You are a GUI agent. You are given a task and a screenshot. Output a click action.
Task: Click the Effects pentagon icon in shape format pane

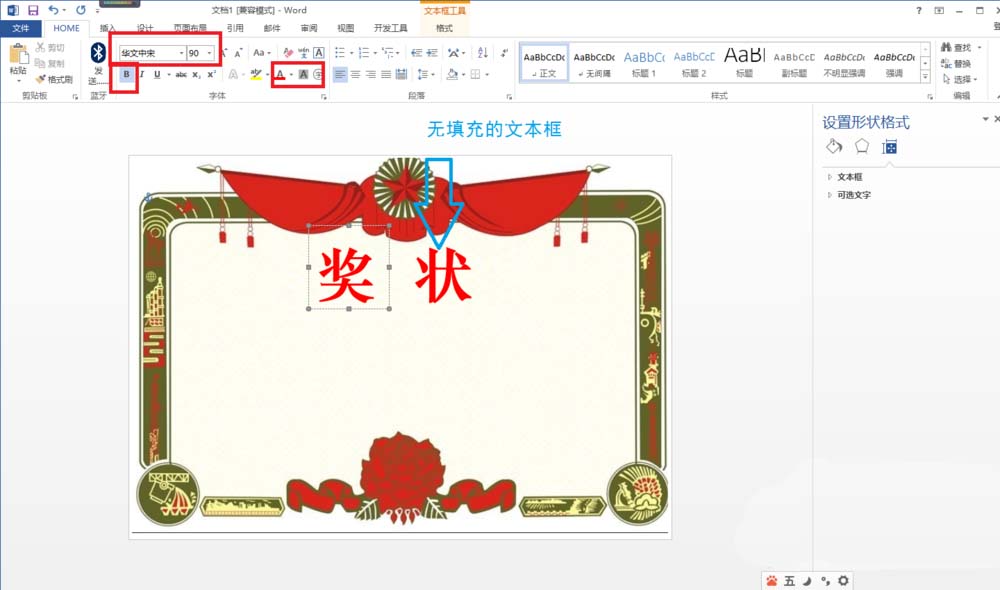(862, 145)
